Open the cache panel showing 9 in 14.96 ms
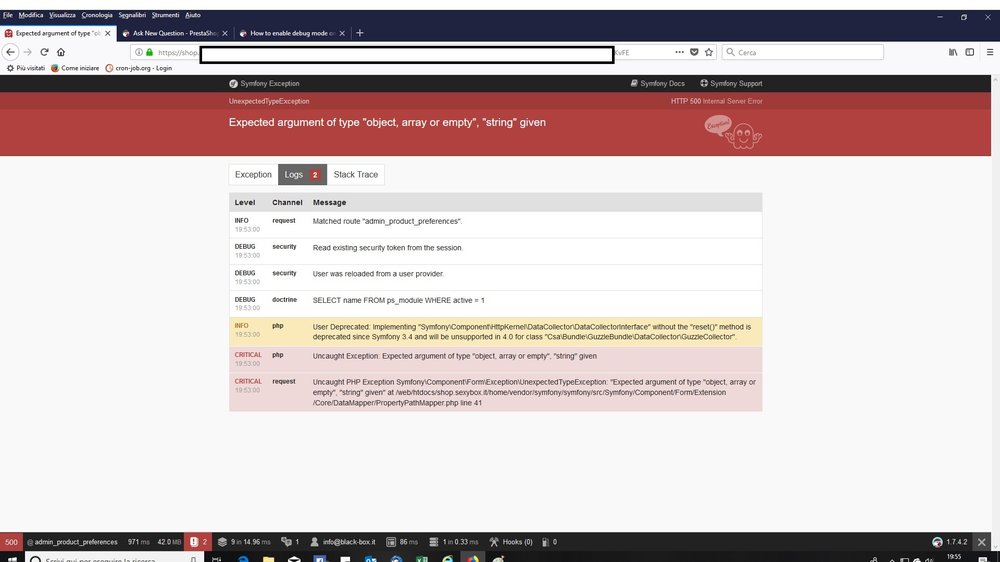Image resolution: width=1000 pixels, height=562 pixels. (x=244, y=542)
